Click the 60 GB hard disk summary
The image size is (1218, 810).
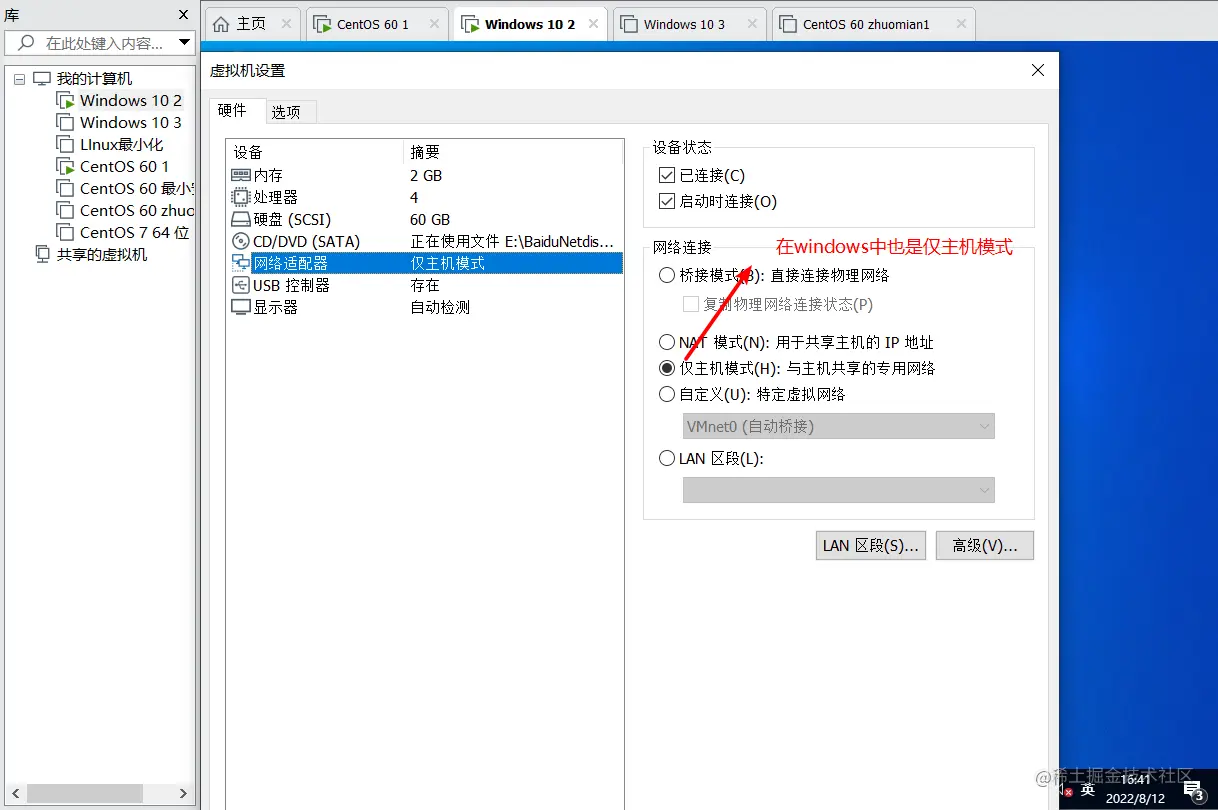click(x=430, y=219)
